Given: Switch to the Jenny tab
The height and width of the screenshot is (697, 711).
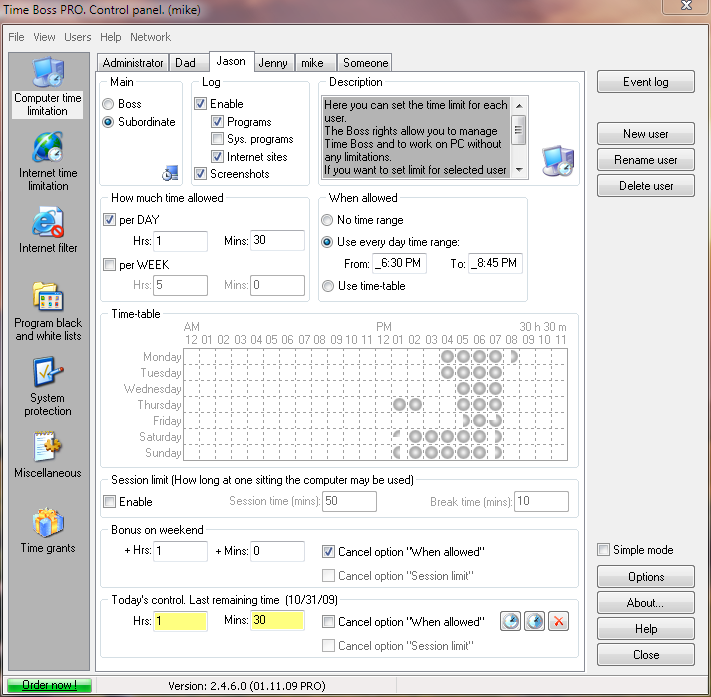Looking at the screenshot, I should click(273, 63).
